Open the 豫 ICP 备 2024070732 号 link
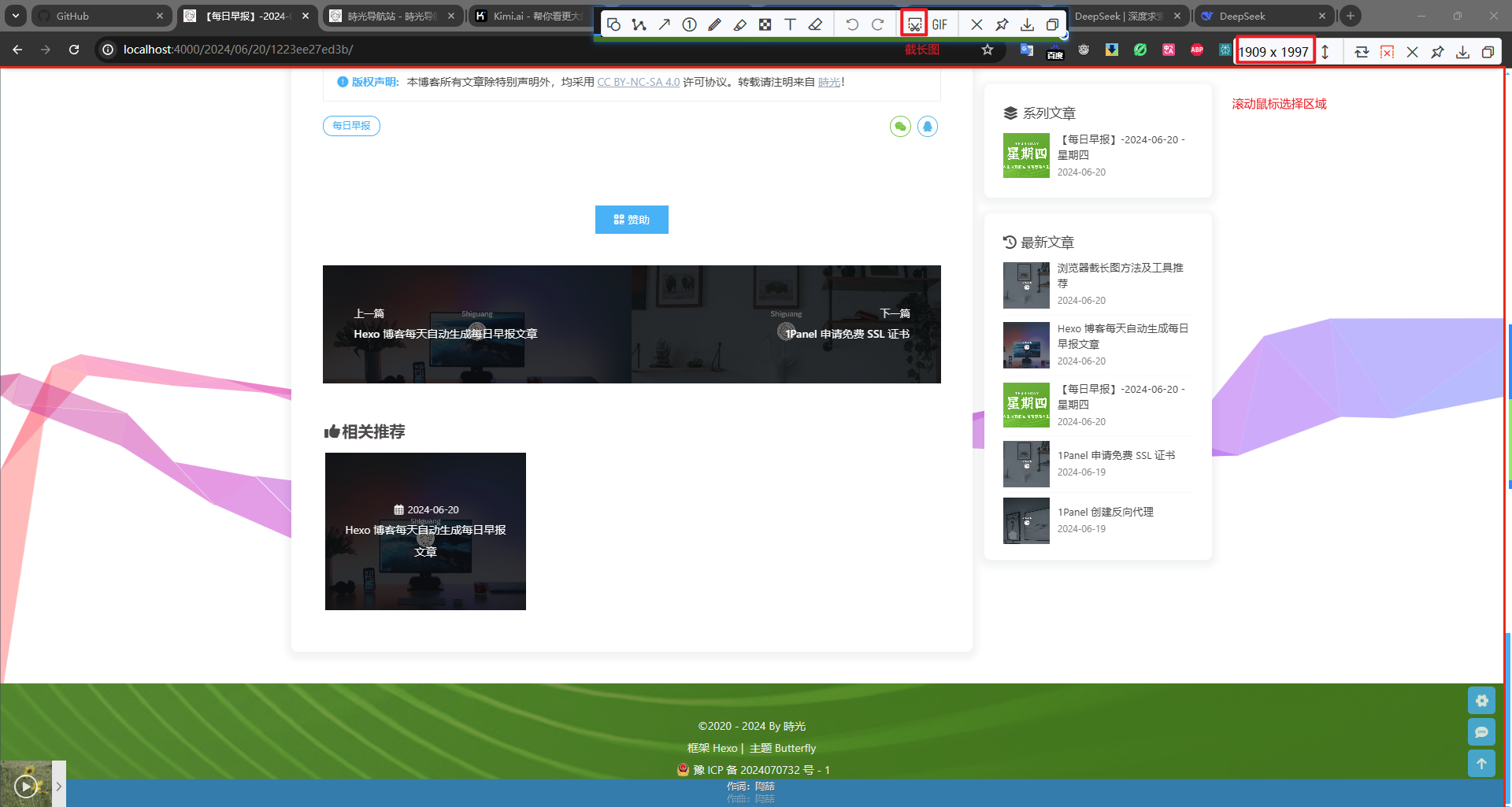Screen dimensions: 1512x807 tap(761, 770)
